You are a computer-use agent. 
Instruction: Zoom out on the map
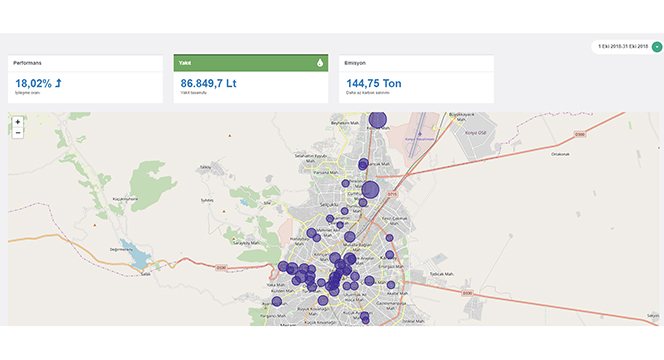pos(17,133)
